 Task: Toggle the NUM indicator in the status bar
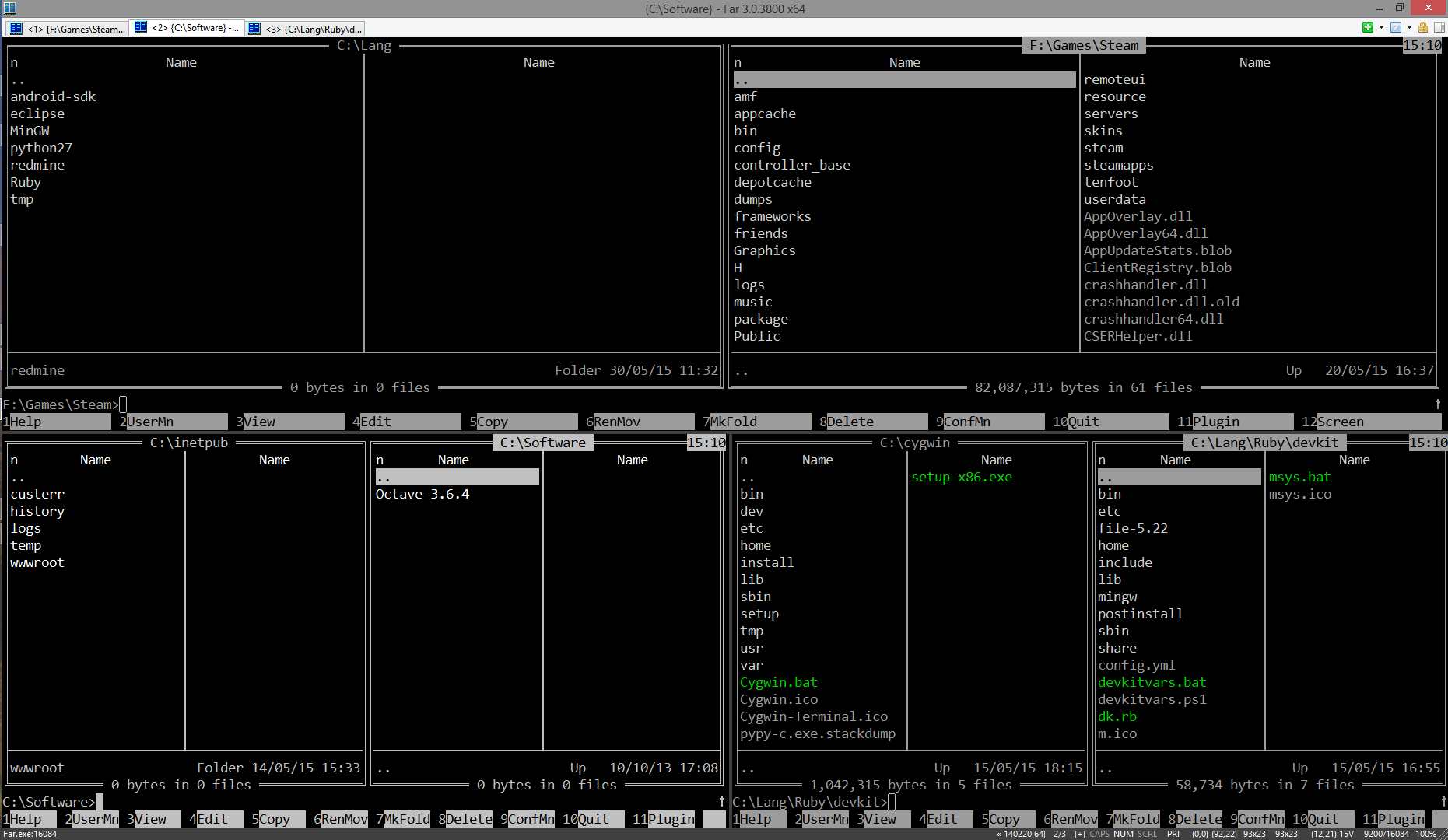(1124, 834)
